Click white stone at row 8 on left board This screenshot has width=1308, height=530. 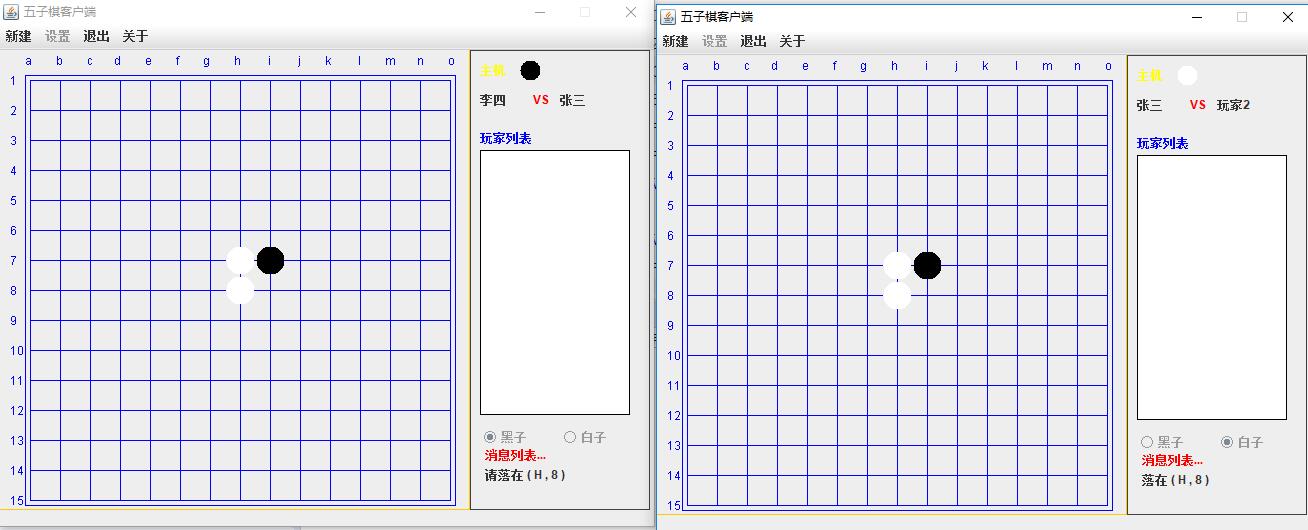[240, 290]
